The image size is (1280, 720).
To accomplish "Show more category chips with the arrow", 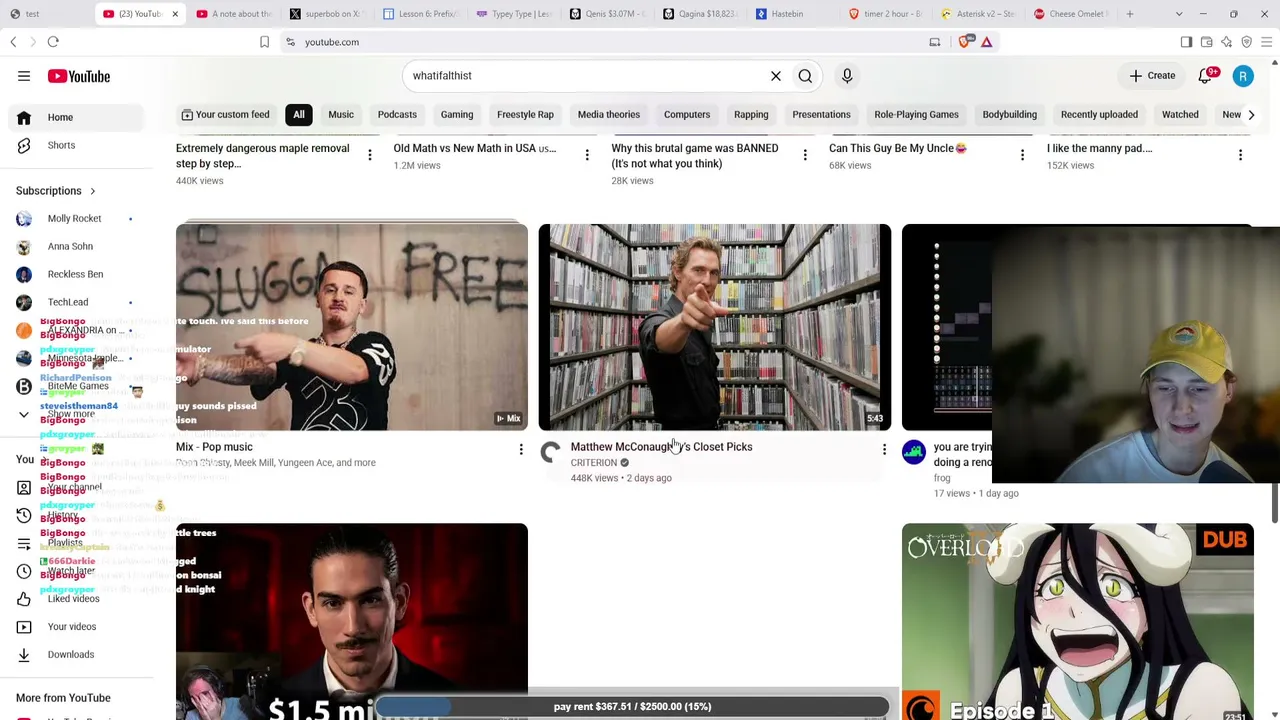I will coord(1251,115).
